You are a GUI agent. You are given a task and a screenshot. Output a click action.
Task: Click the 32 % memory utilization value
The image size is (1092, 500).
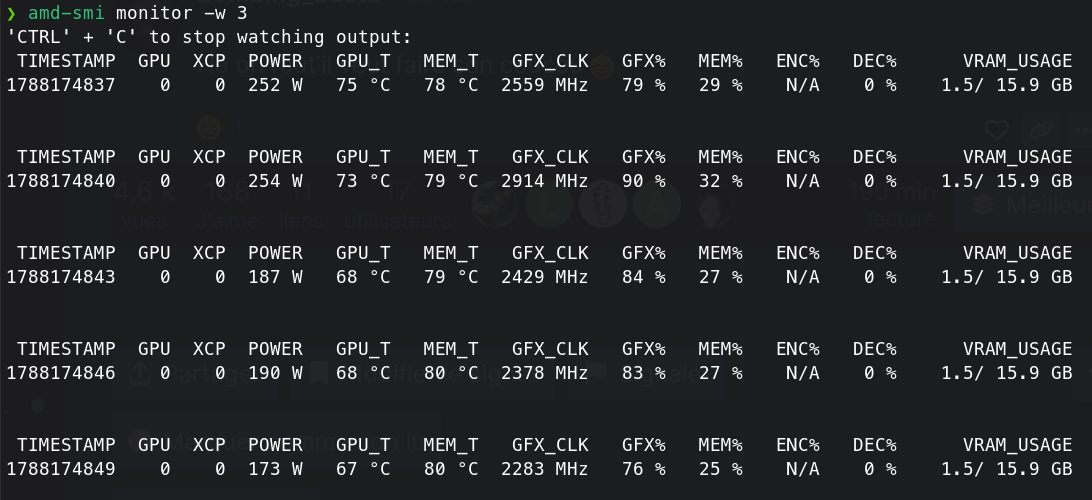click(720, 181)
